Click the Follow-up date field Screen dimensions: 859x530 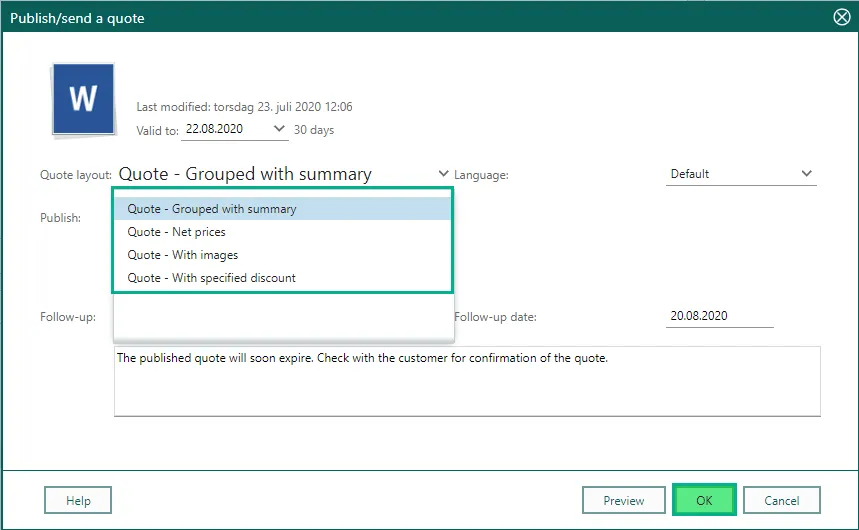pos(719,316)
